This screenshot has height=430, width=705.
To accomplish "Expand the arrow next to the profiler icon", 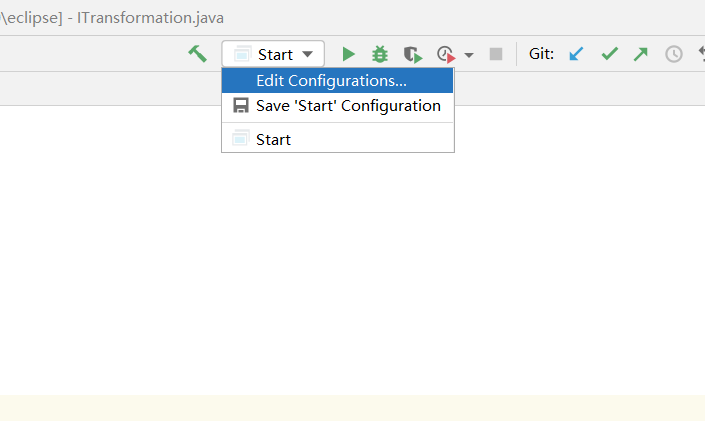I will click(469, 55).
